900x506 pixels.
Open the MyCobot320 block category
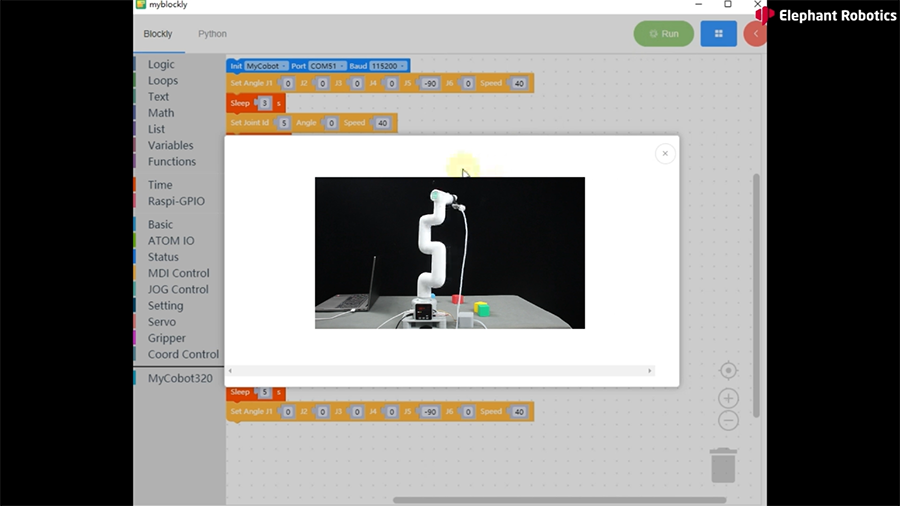point(180,378)
